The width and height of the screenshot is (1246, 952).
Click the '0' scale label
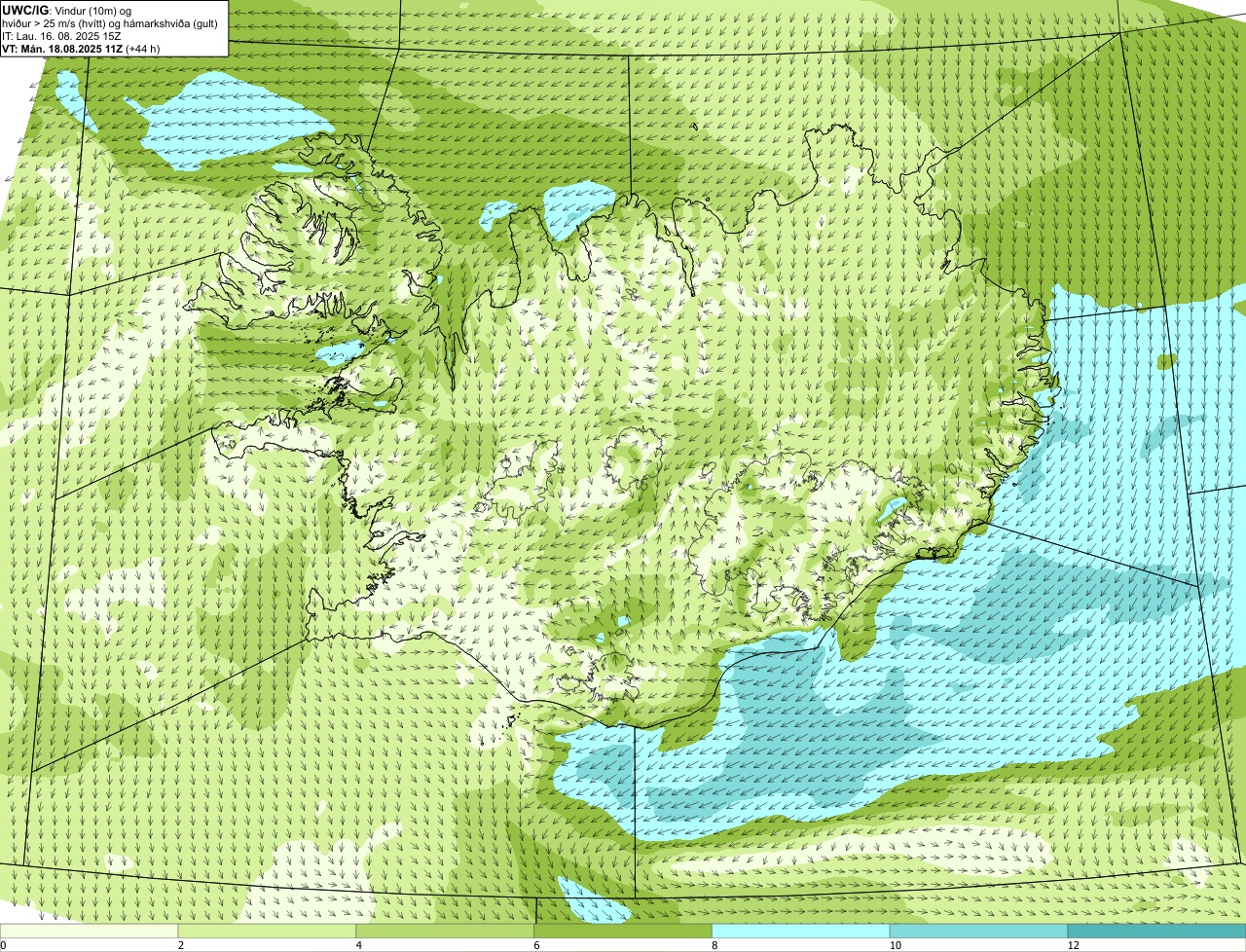pos(4,945)
